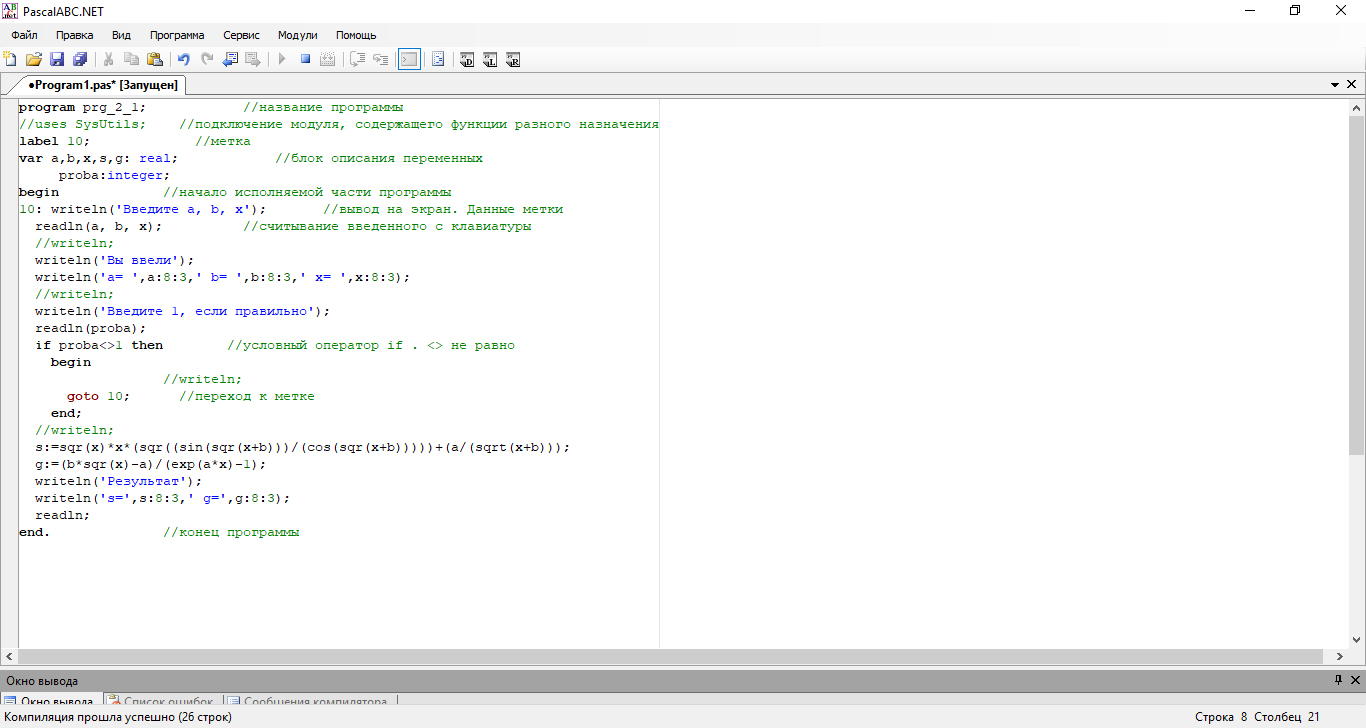Click the toolbar icon marked L
Screen dimensions: 1366x728
coord(490,60)
